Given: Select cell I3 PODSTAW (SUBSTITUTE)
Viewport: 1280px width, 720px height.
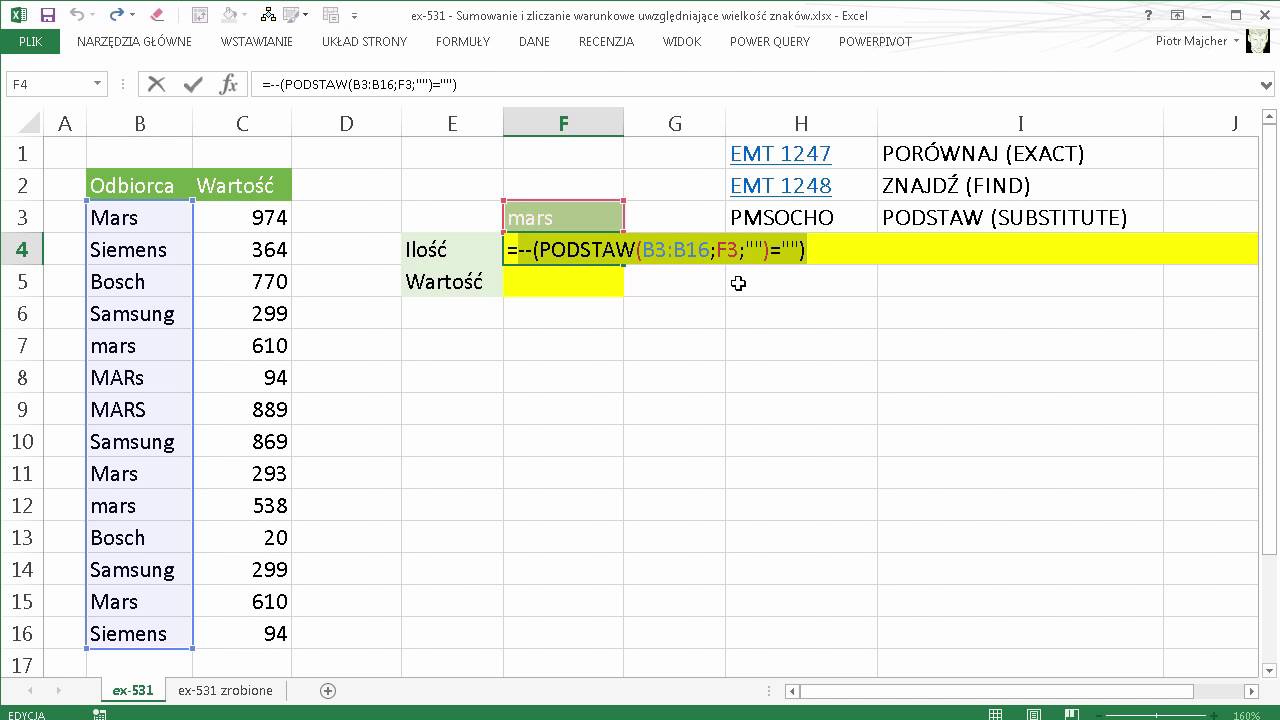Looking at the screenshot, I should coord(1021,217).
